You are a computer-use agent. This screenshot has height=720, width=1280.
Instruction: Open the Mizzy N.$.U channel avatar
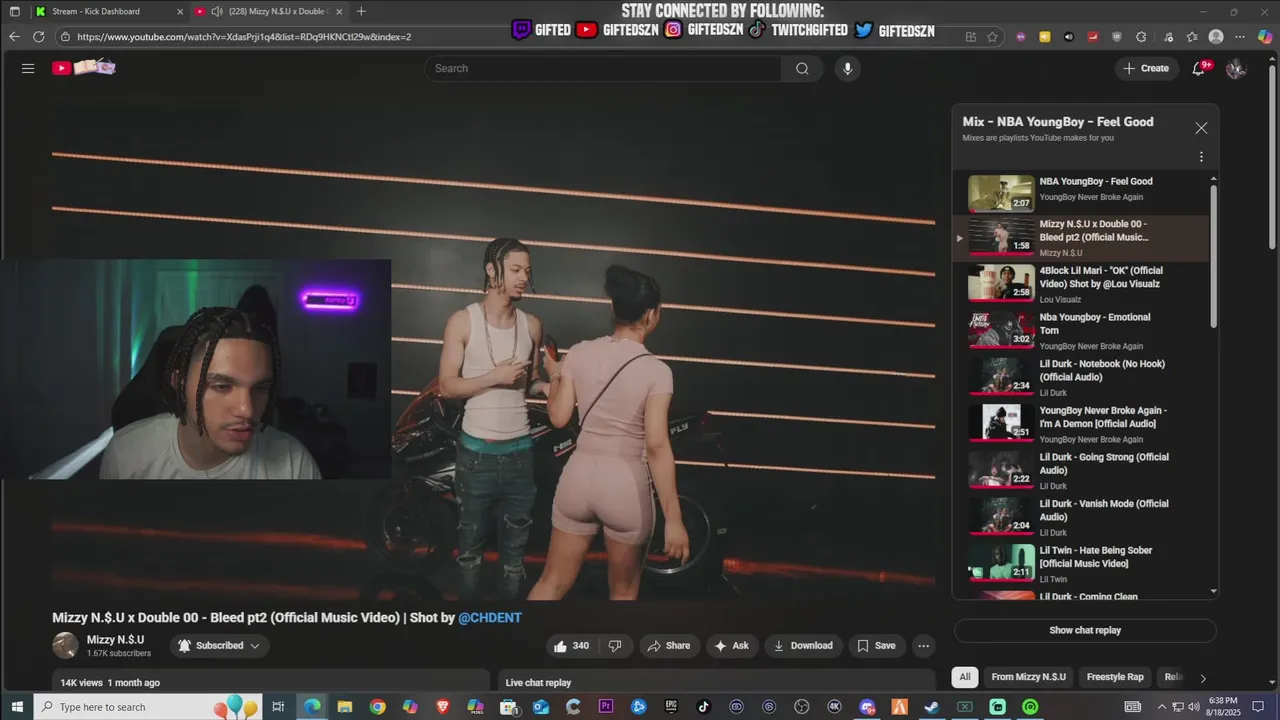click(x=65, y=646)
